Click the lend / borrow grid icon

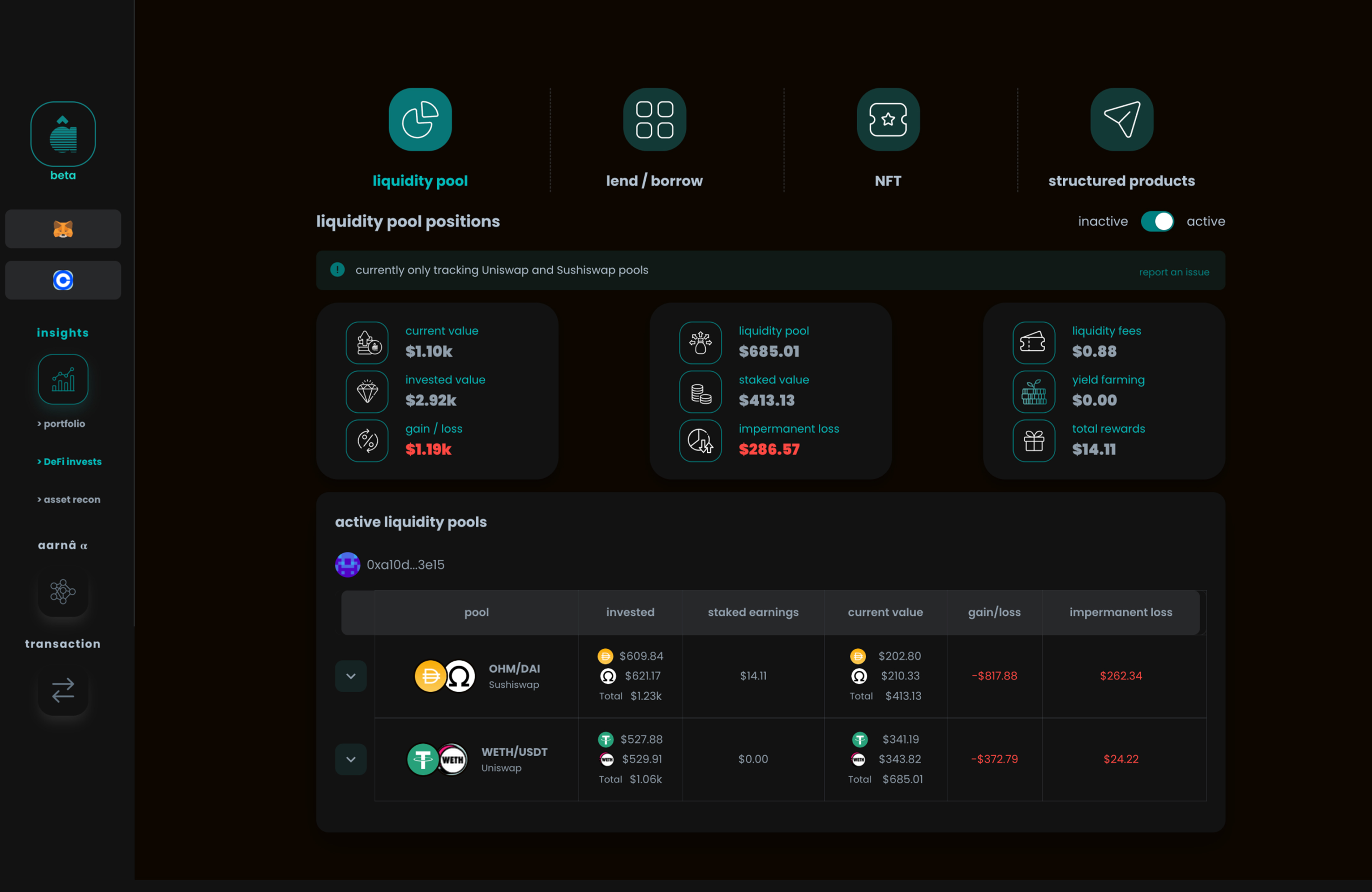pyautogui.click(x=654, y=119)
